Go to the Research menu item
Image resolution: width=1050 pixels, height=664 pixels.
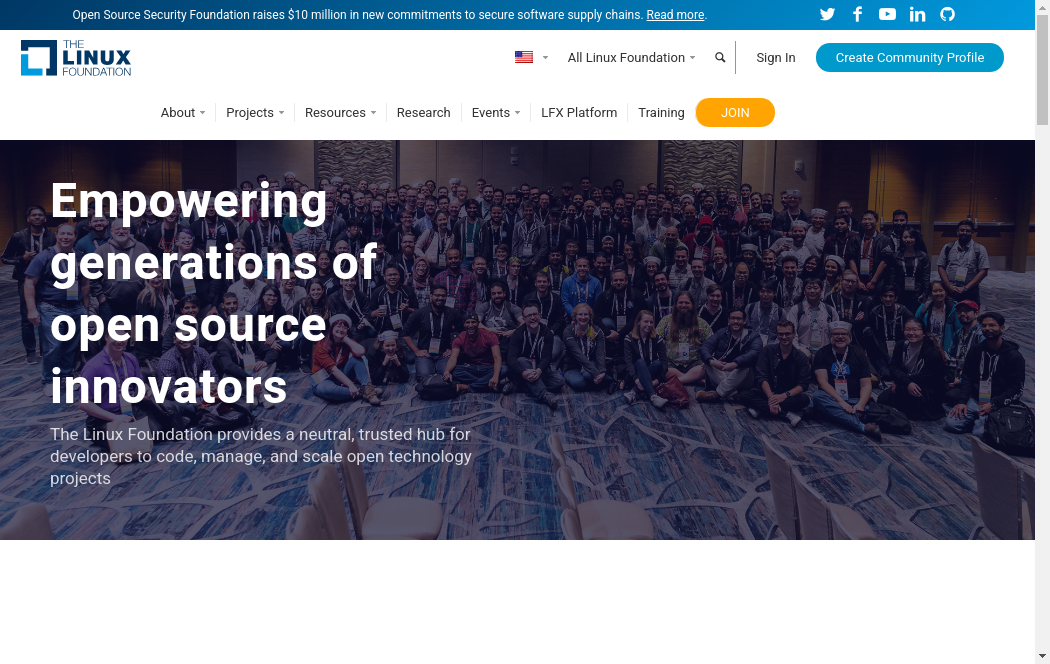(x=423, y=113)
